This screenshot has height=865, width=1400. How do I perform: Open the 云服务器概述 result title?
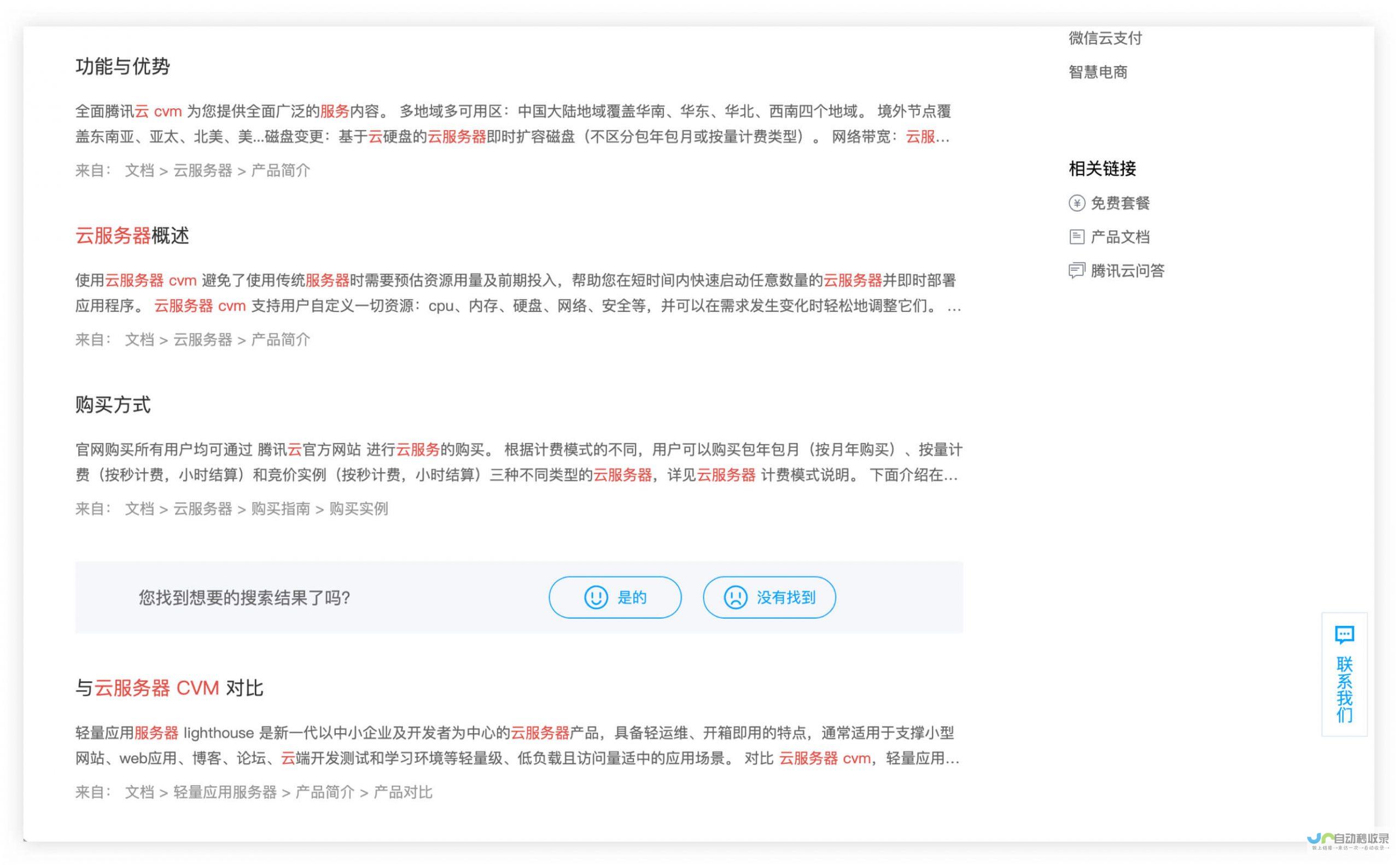pyautogui.click(x=132, y=236)
